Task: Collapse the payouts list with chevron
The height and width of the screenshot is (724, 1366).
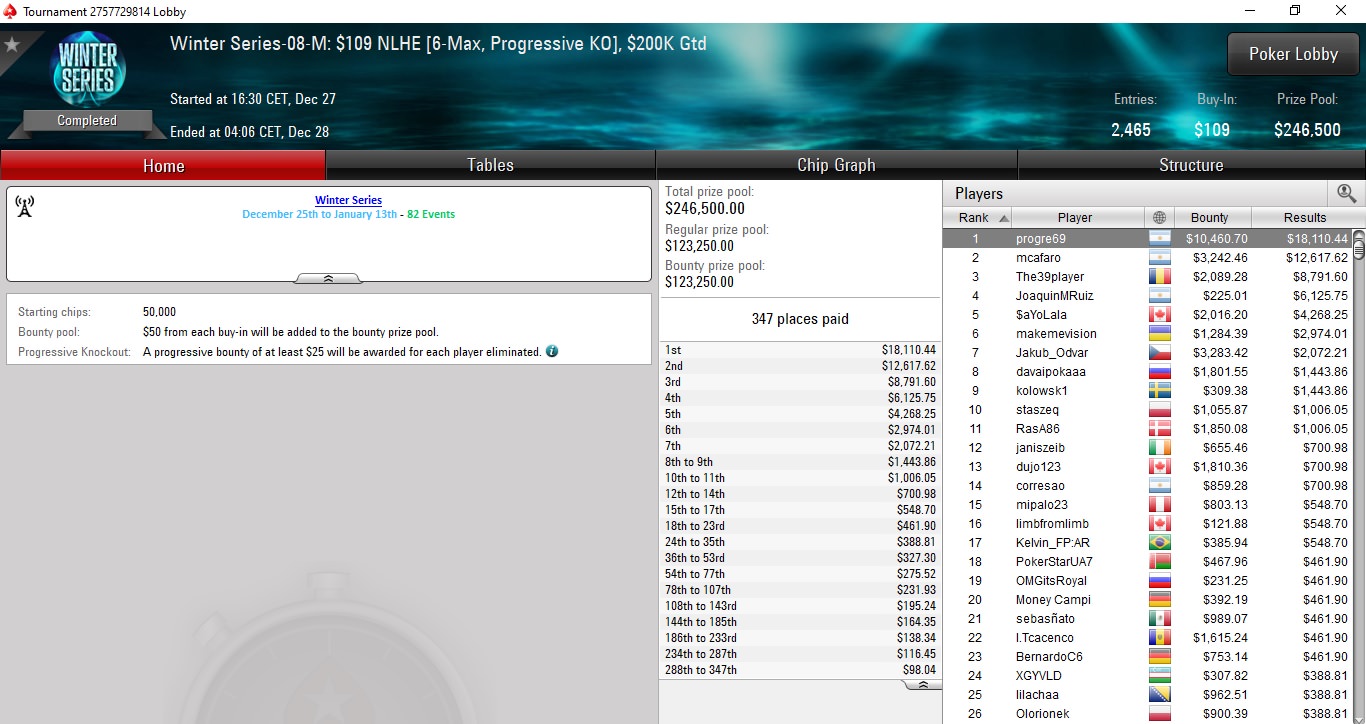Action: coord(922,685)
